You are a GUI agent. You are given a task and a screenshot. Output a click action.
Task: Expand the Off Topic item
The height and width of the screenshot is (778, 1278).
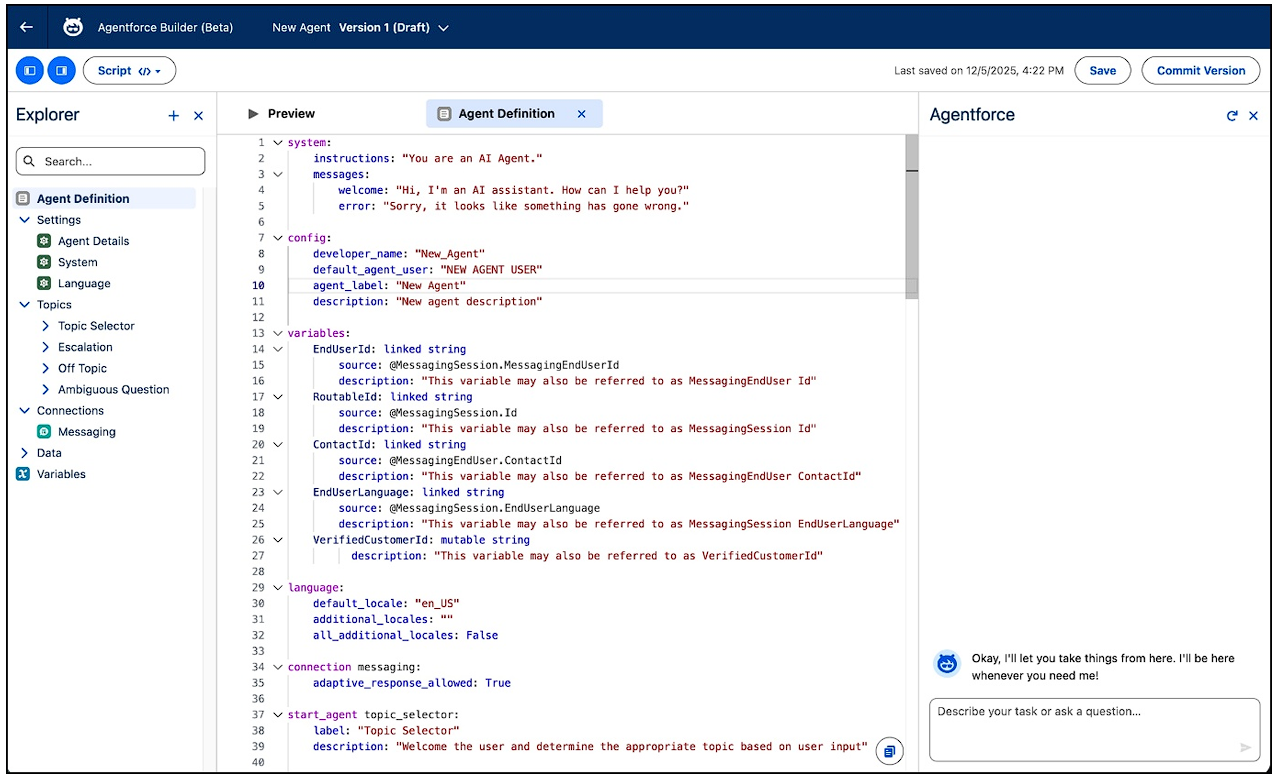(46, 368)
